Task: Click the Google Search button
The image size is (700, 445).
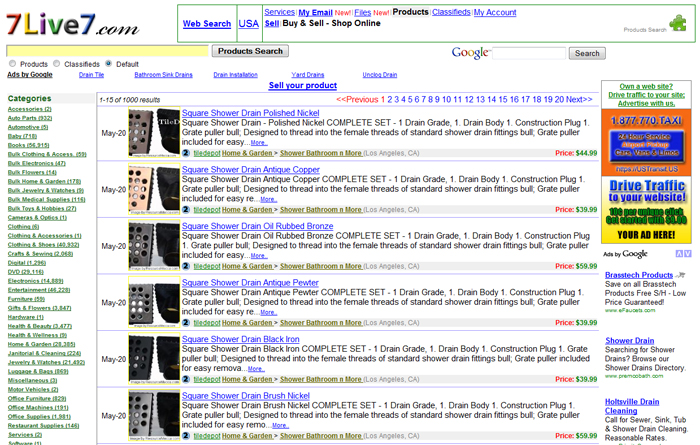Action: [587, 53]
